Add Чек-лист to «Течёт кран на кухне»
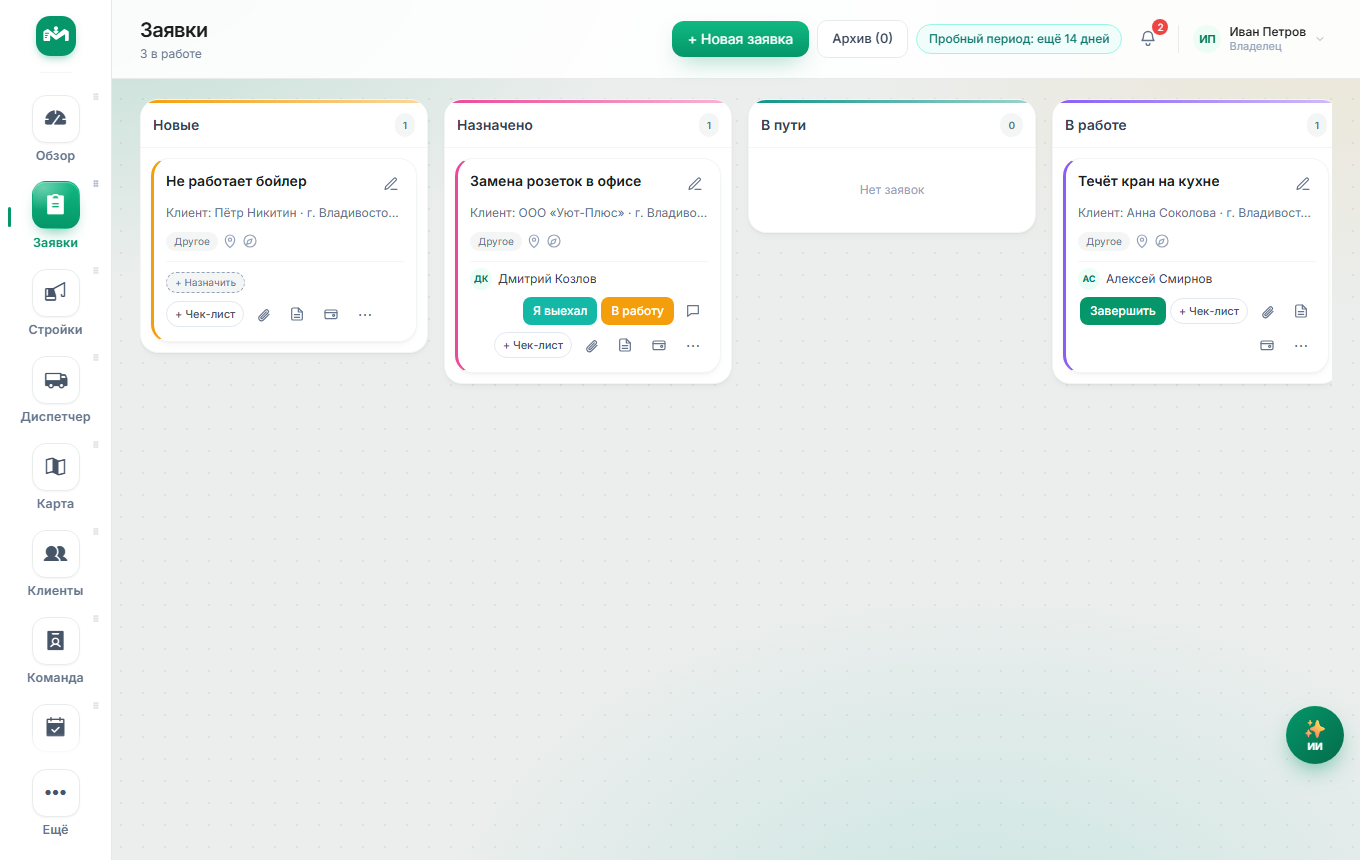This screenshot has height=860, width=1360. click(x=1209, y=311)
